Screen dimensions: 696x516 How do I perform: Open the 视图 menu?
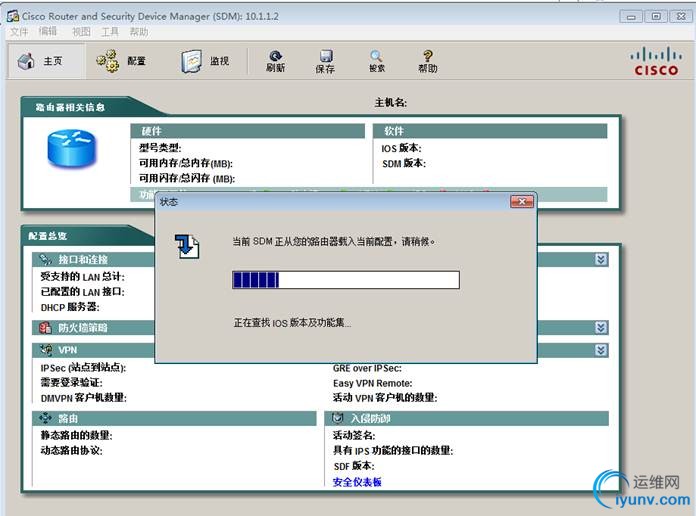pos(81,32)
